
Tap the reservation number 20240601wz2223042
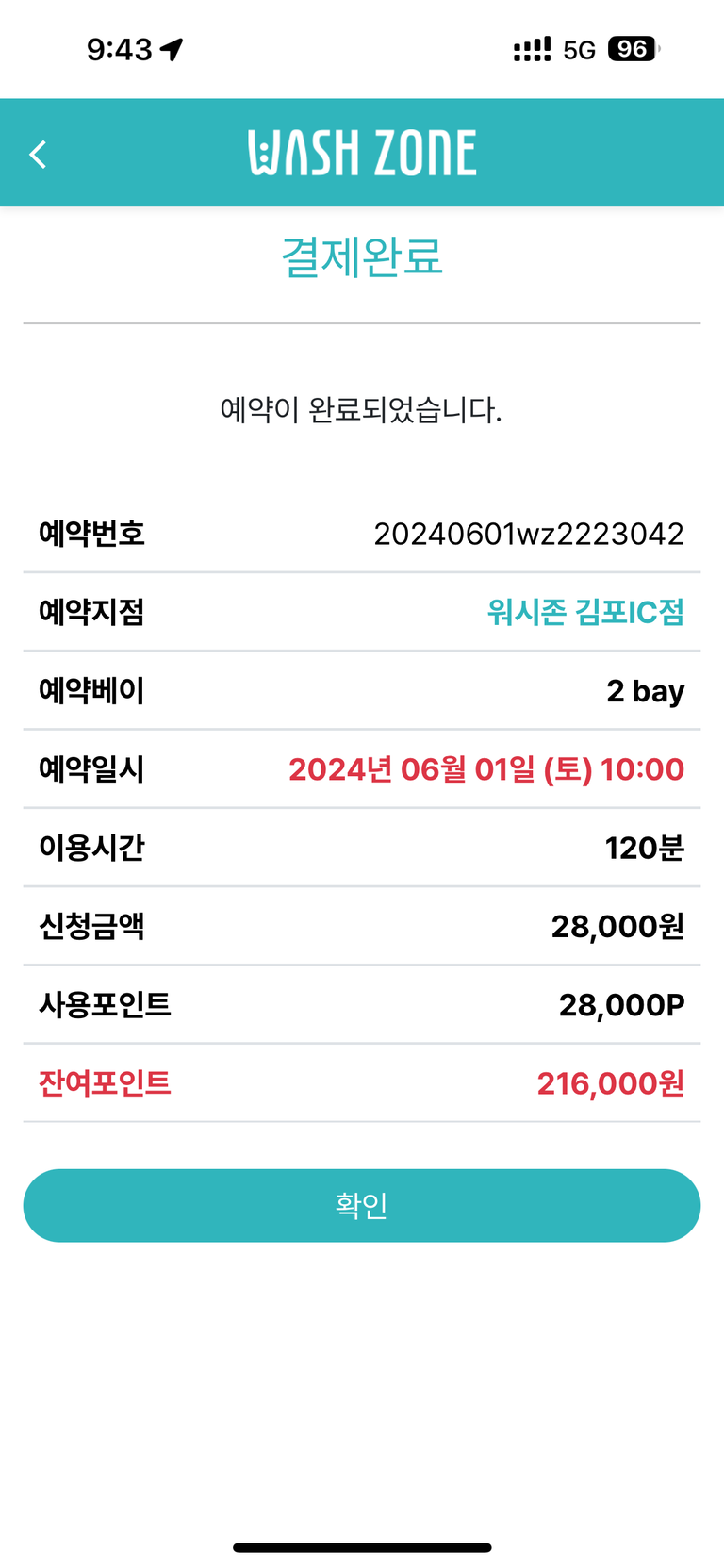(x=529, y=534)
